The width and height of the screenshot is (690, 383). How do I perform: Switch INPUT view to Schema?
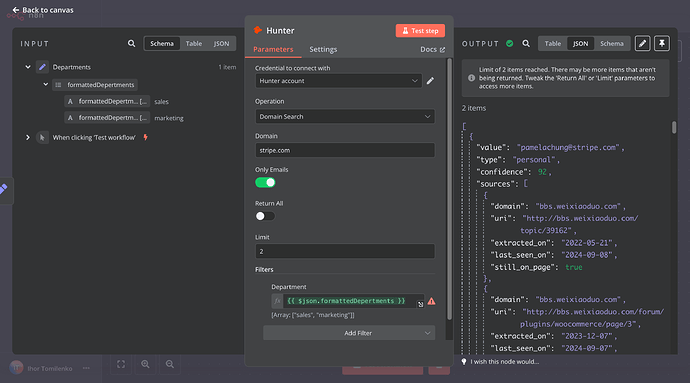pyautogui.click(x=162, y=43)
